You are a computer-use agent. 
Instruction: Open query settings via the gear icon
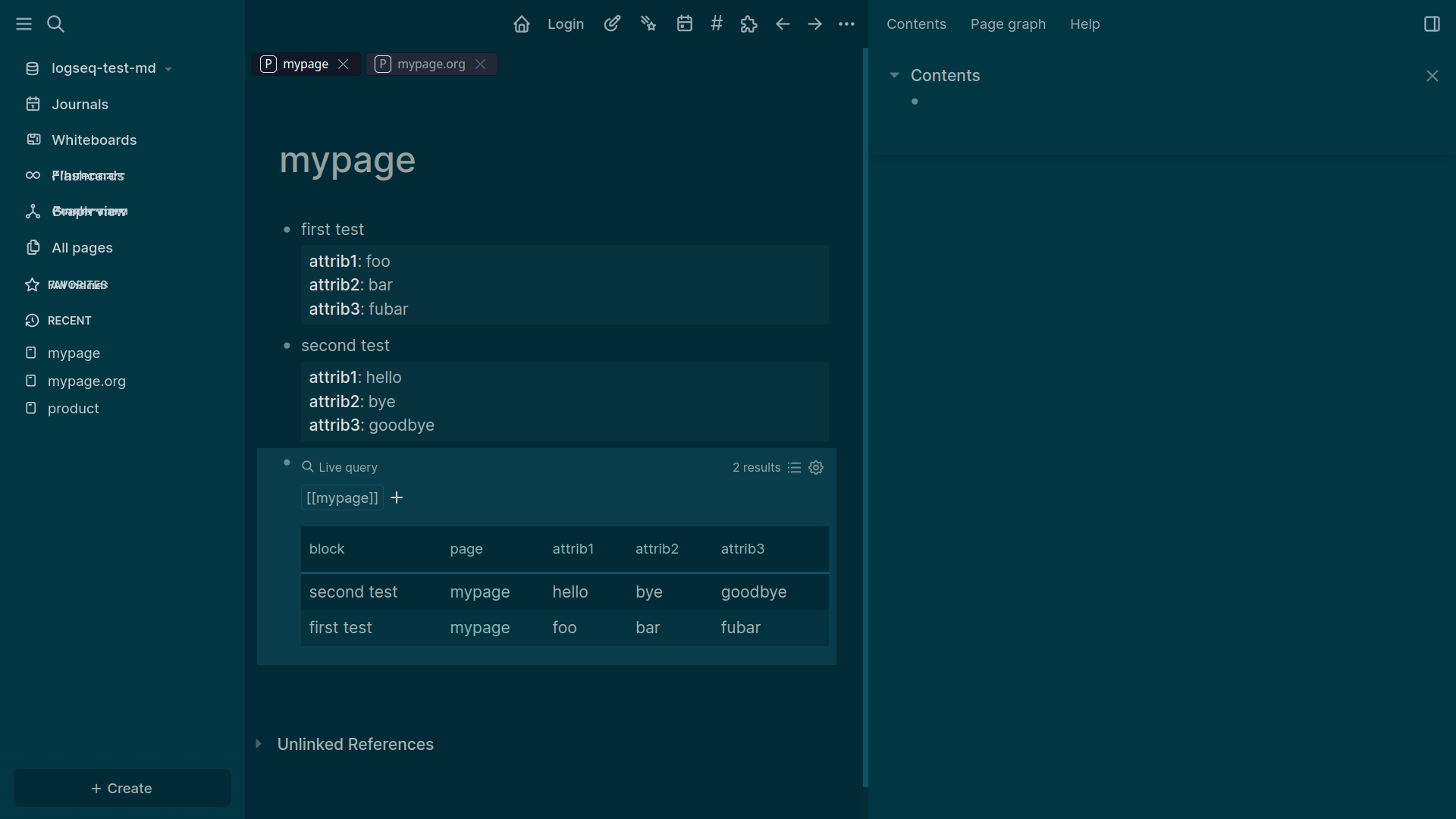pos(816,467)
